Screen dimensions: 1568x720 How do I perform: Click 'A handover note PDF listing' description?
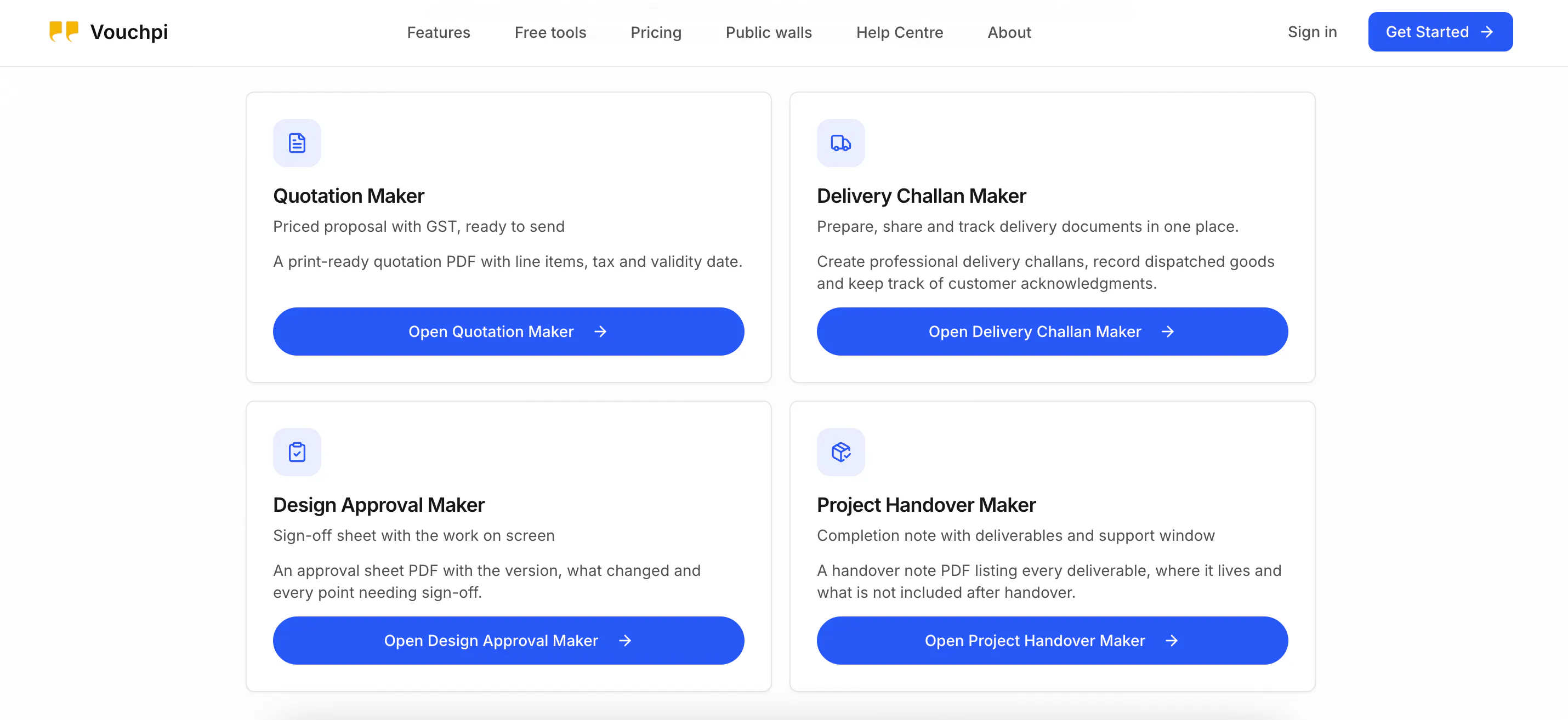[x=1049, y=581]
